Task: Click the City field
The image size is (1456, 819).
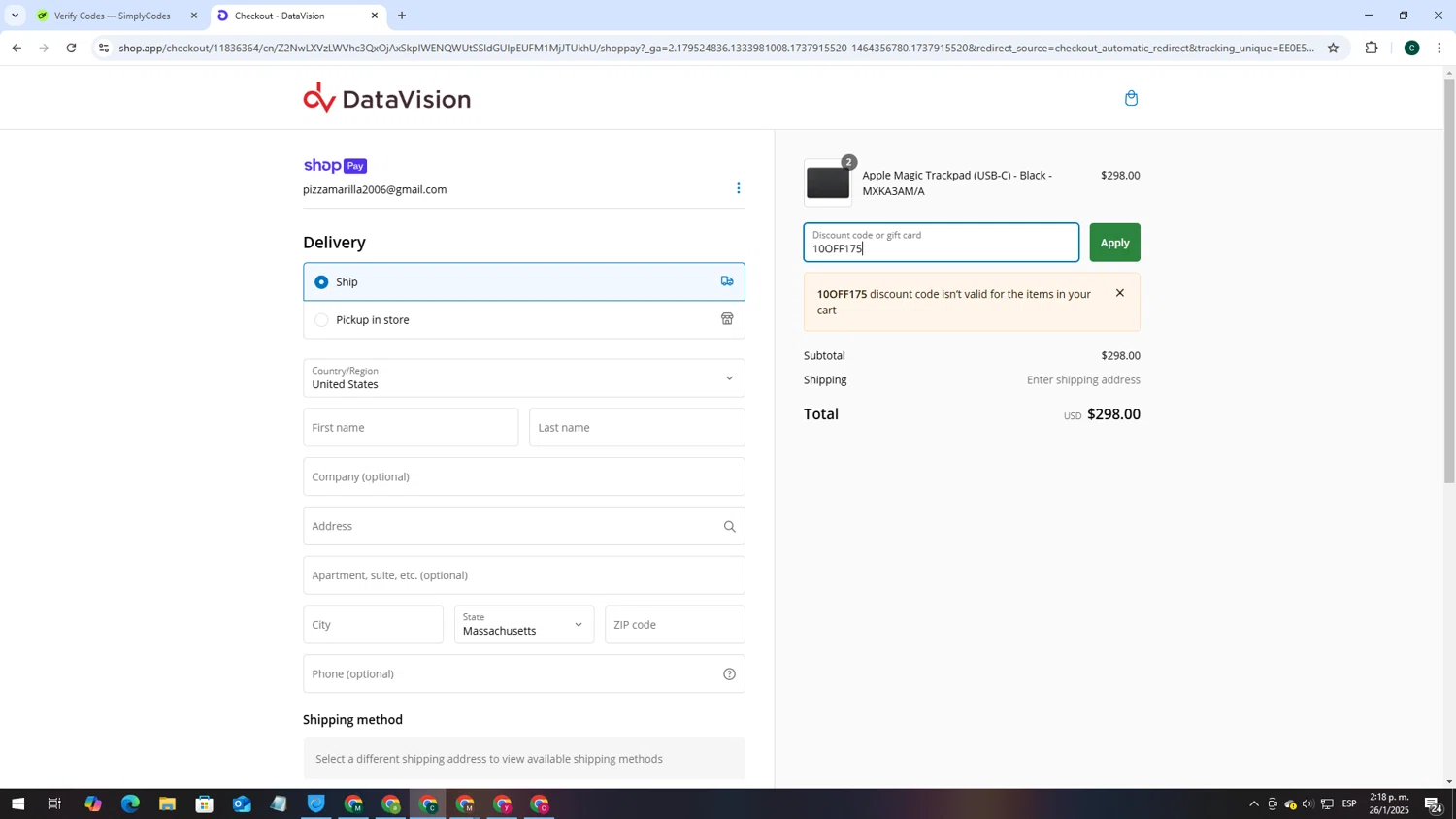Action: (373, 625)
